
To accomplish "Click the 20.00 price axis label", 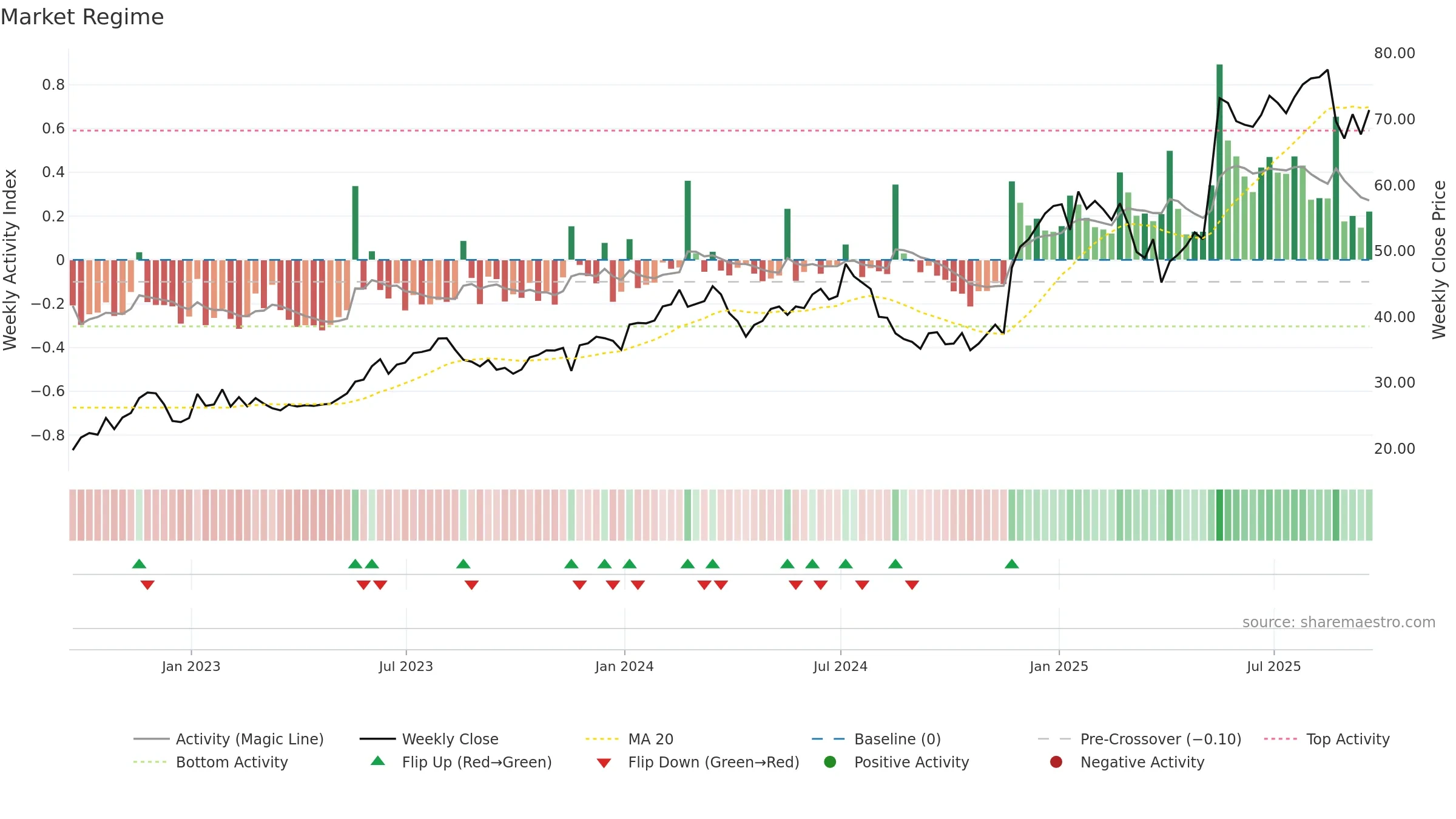I will point(1394,449).
